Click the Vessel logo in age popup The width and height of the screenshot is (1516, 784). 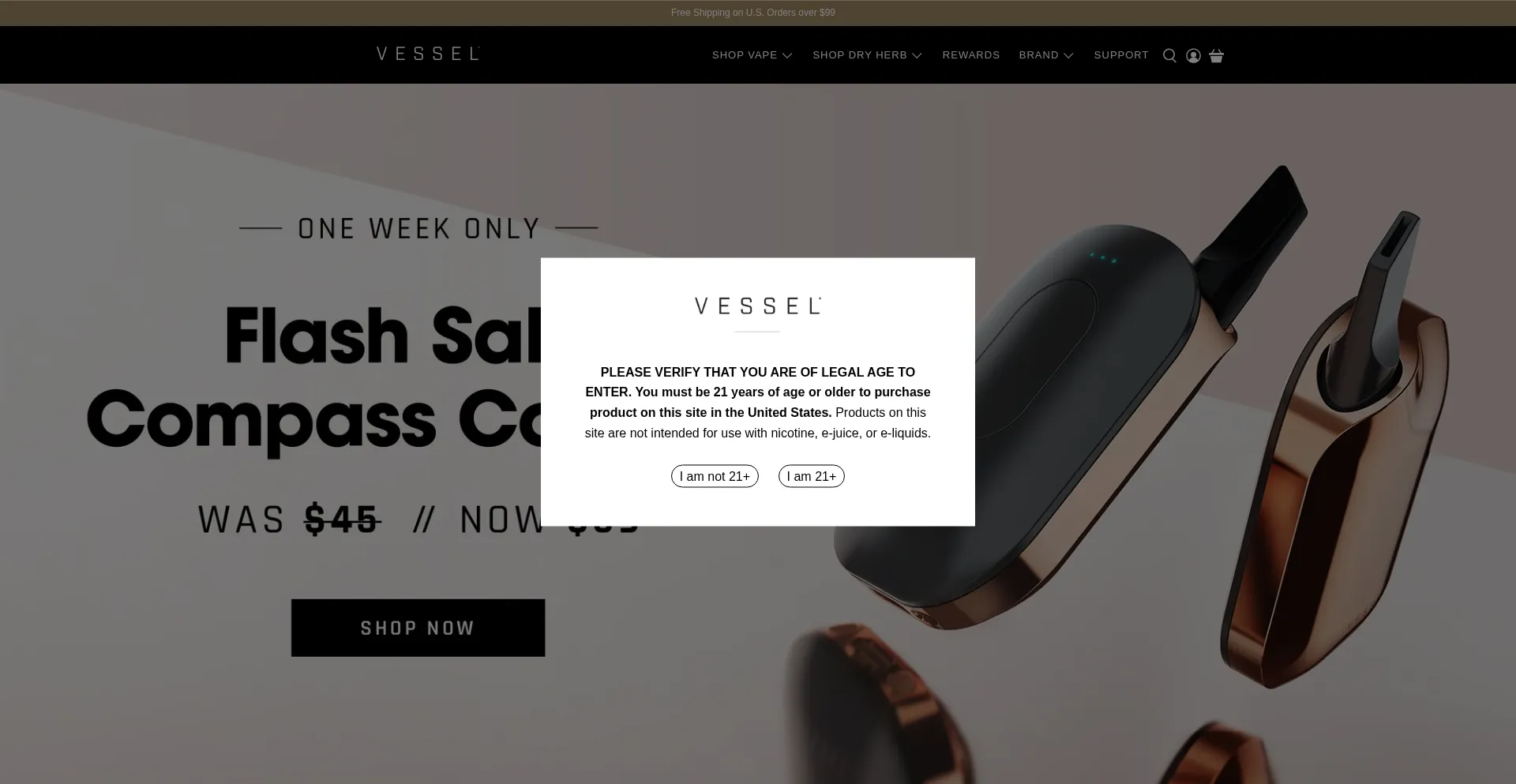pos(758,306)
